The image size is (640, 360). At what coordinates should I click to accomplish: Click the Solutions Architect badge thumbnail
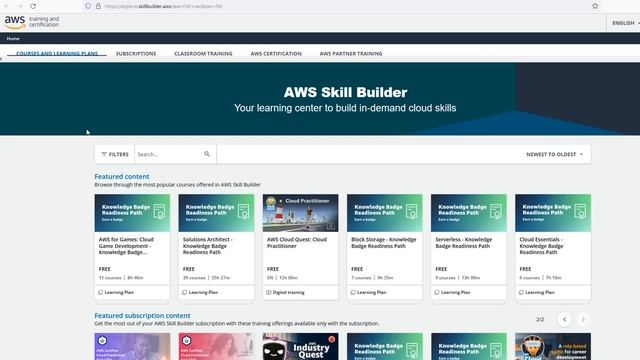click(x=216, y=213)
